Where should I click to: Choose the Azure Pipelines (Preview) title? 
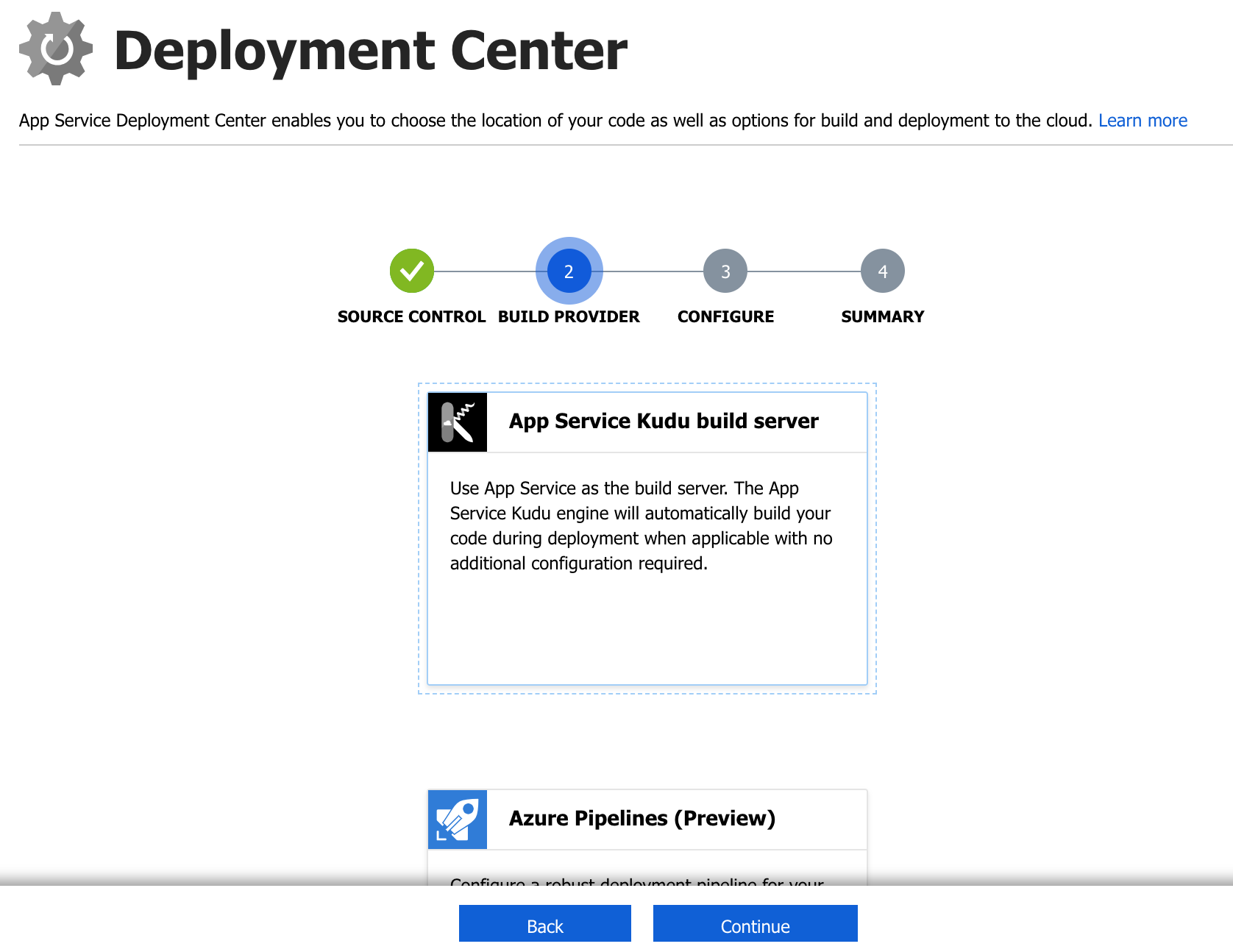click(642, 818)
